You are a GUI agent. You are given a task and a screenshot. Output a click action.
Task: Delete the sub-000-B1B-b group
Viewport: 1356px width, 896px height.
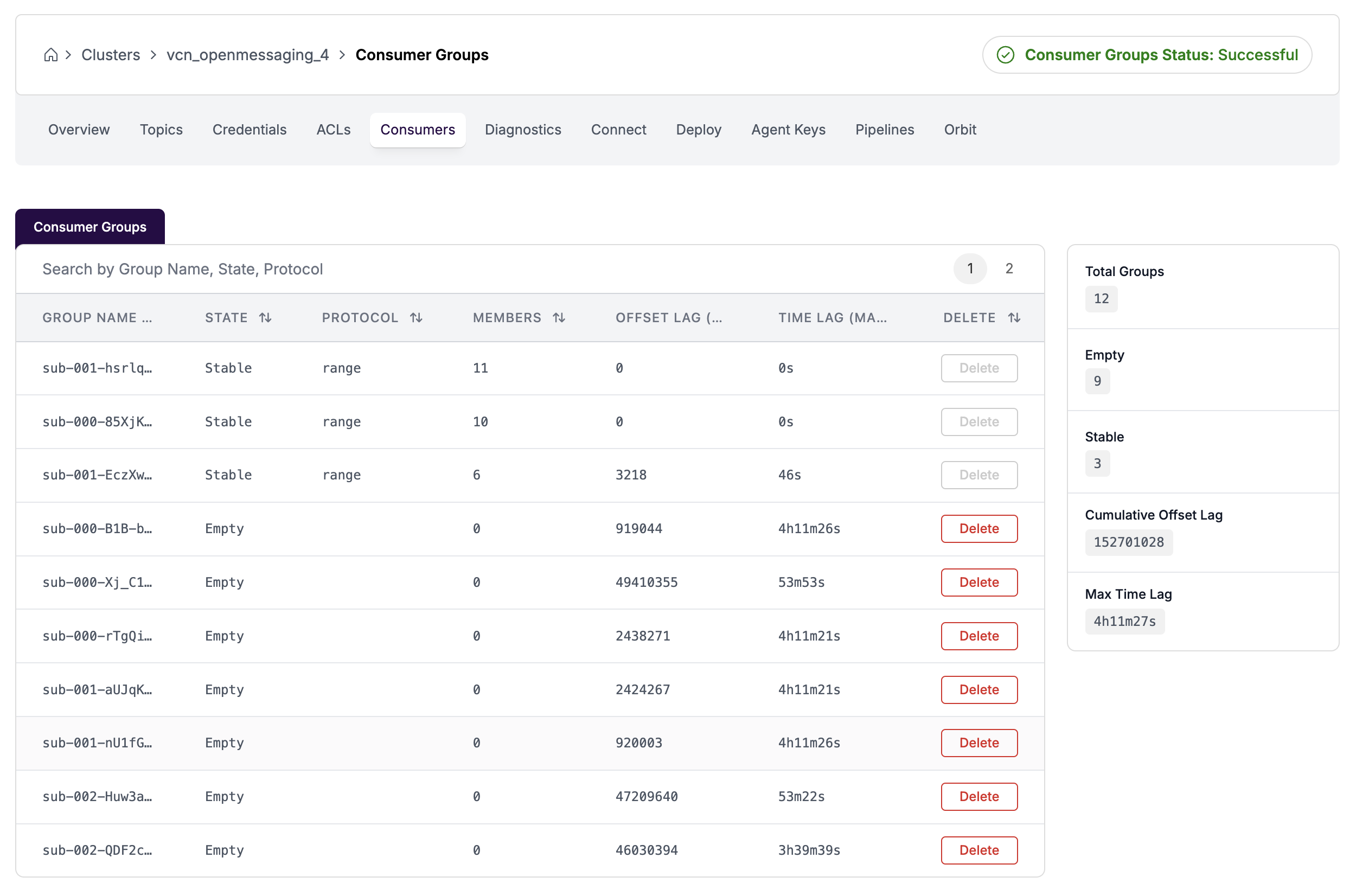(x=978, y=529)
